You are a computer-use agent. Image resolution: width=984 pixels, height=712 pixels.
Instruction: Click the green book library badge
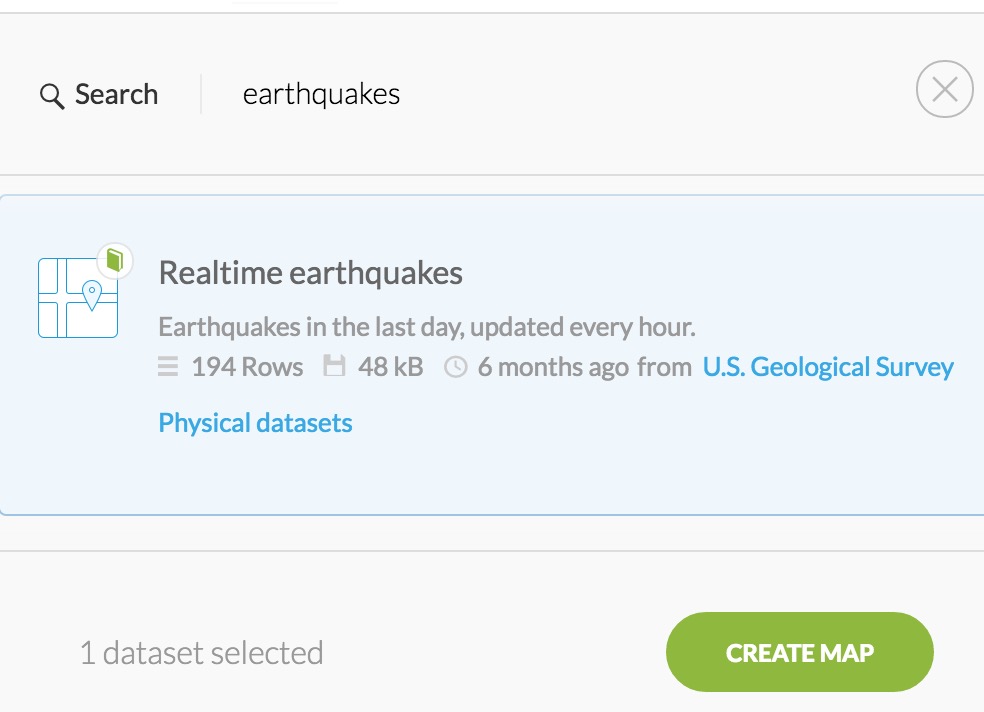click(115, 261)
